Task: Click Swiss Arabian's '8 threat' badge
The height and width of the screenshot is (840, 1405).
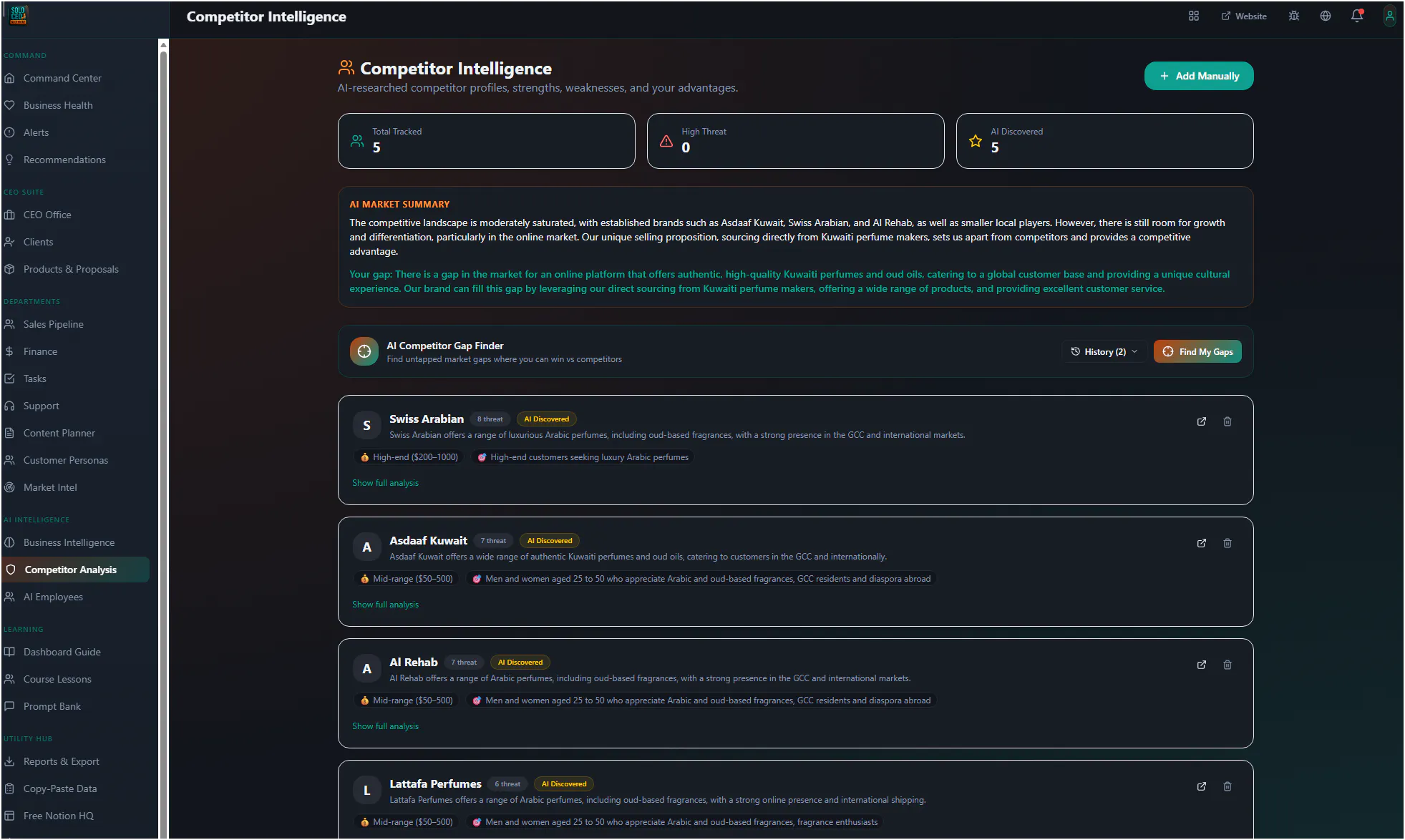Action: tap(490, 419)
